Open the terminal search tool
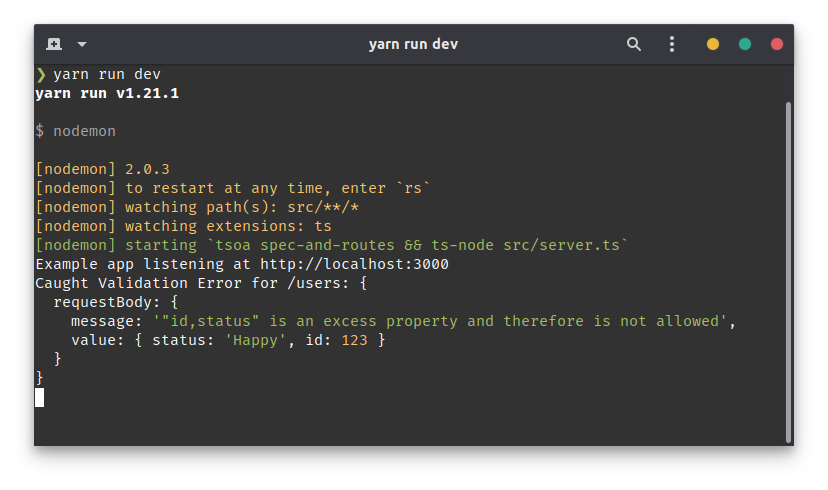828x490 pixels. tap(634, 44)
